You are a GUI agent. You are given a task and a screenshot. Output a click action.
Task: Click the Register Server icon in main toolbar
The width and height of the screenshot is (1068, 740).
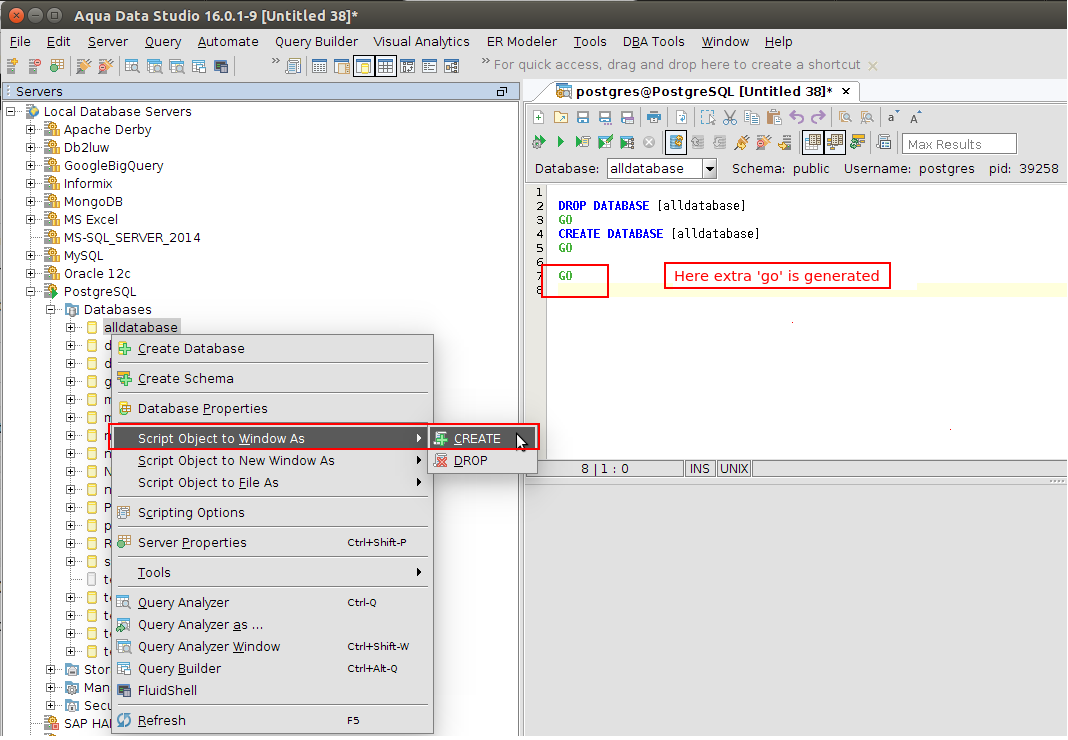[12, 65]
